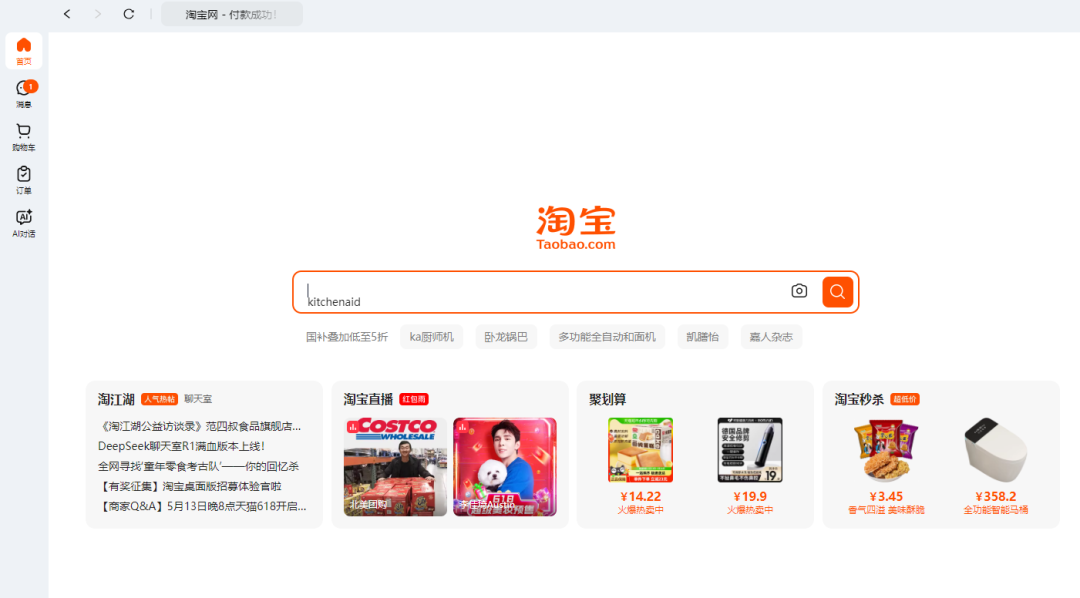
Task: Click the 全功能智能马桶 caption
Action: 996,511
